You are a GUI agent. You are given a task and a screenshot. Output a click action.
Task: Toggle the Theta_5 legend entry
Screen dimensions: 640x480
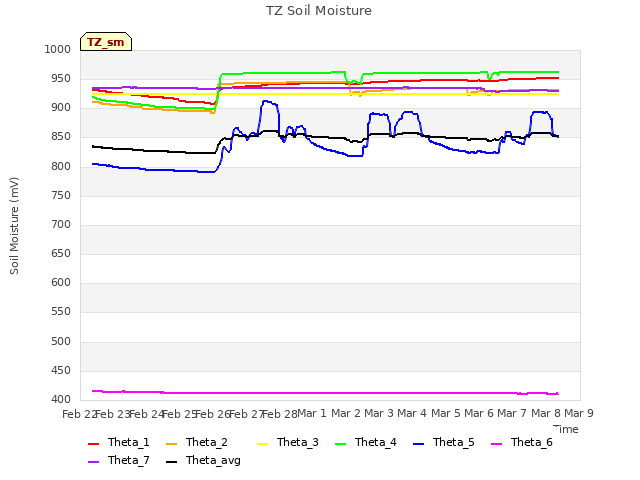(x=444, y=442)
